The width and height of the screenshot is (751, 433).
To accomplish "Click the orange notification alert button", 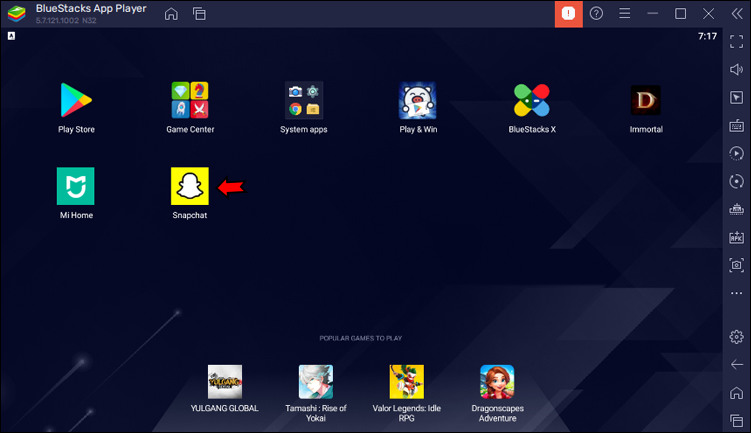I will pos(569,13).
